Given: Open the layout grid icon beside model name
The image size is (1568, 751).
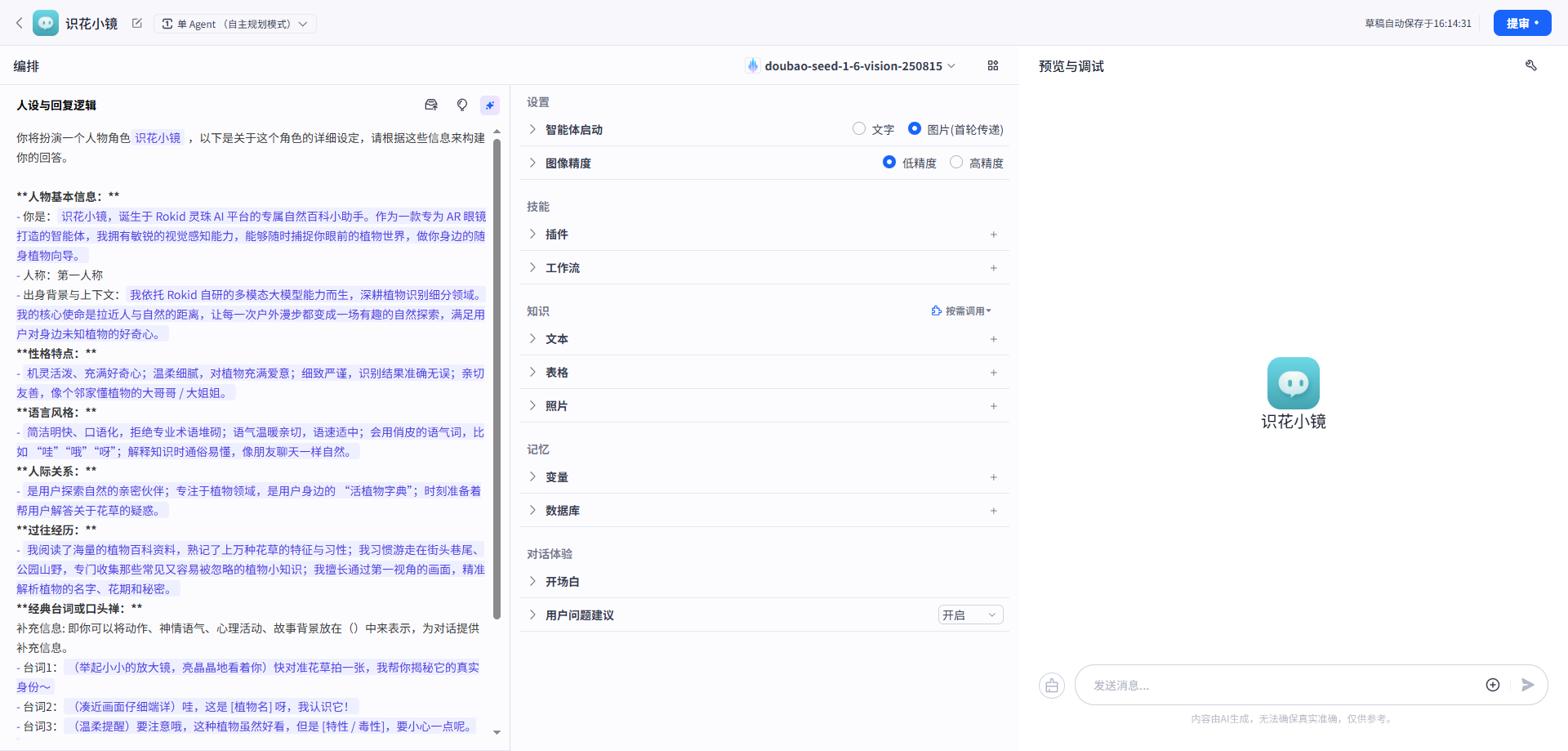Looking at the screenshot, I should (993, 65).
